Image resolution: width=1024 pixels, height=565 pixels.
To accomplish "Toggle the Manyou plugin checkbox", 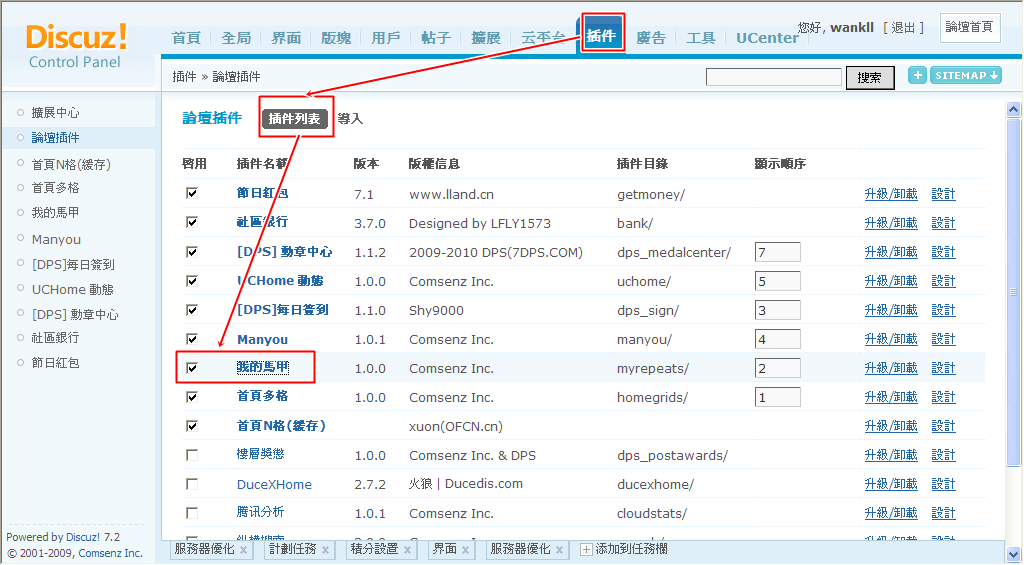I will pyautogui.click(x=192, y=338).
